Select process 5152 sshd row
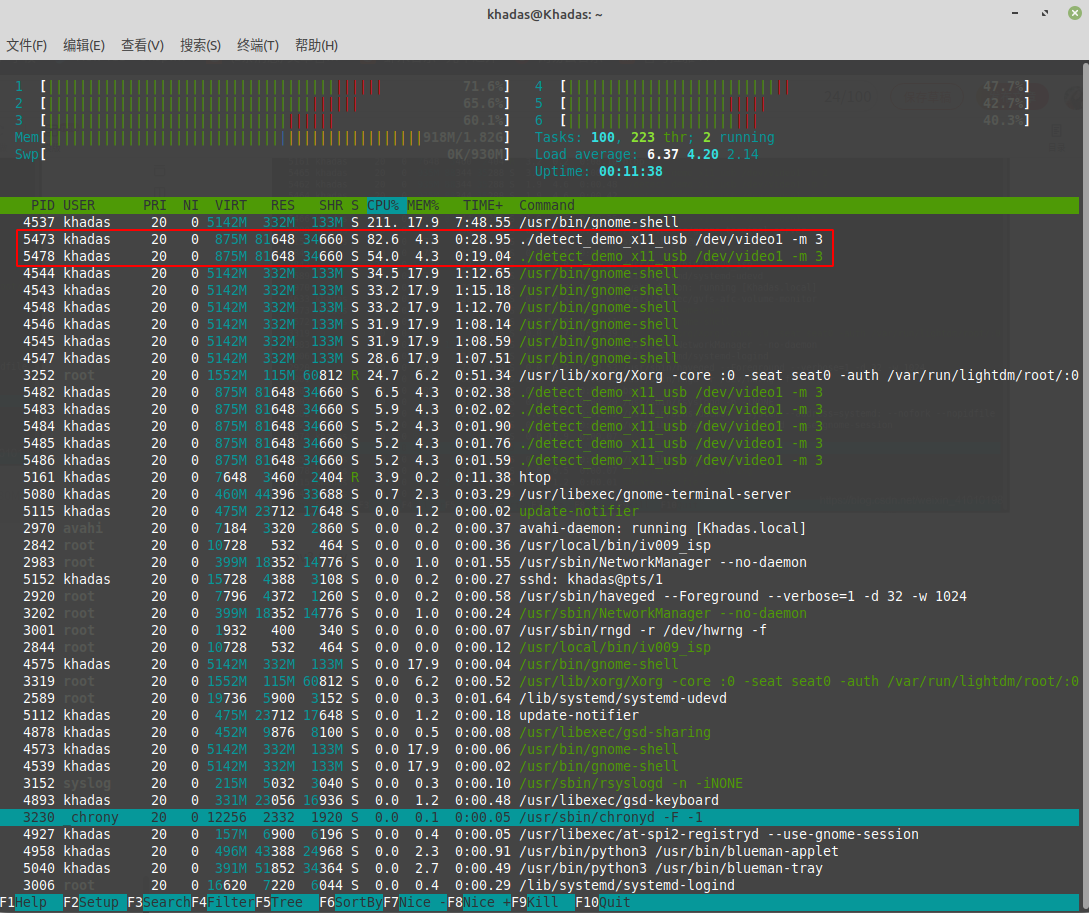 540,580
